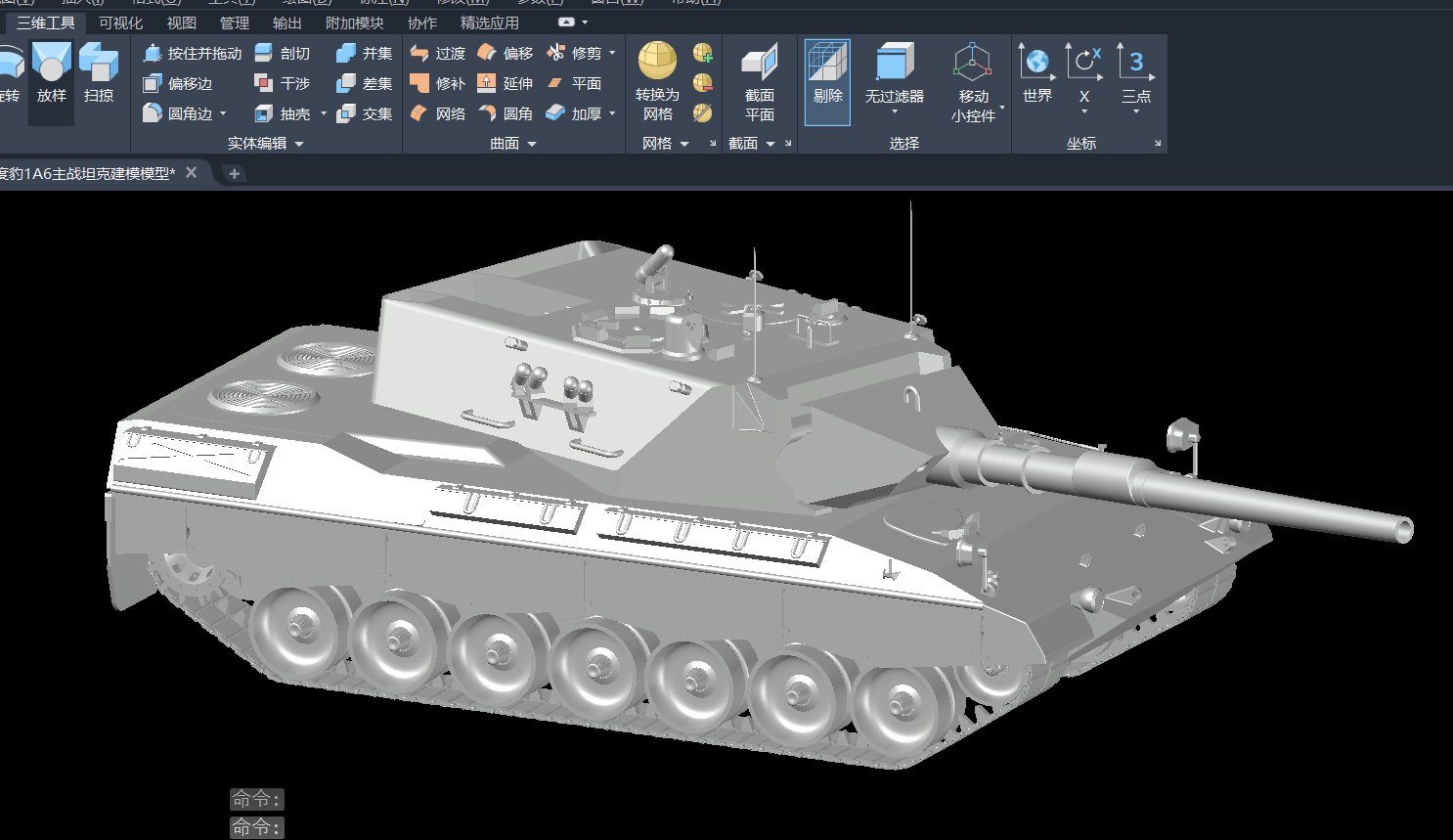Screen dimensions: 1453x840
Task: Switch to the 管理 ribbon tab
Action: [234, 22]
